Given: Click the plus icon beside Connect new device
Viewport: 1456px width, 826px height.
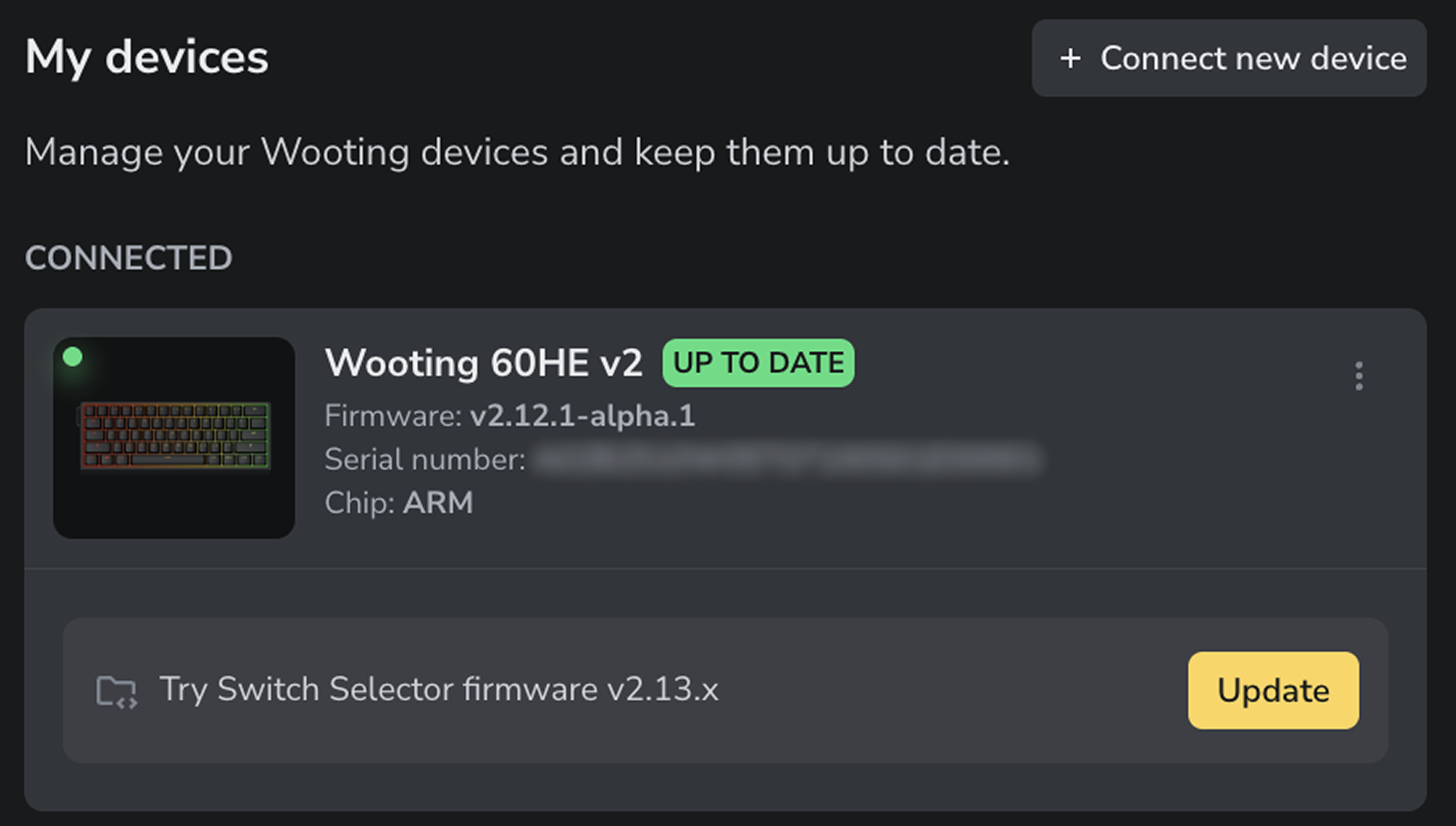Looking at the screenshot, I should pos(1071,58).
